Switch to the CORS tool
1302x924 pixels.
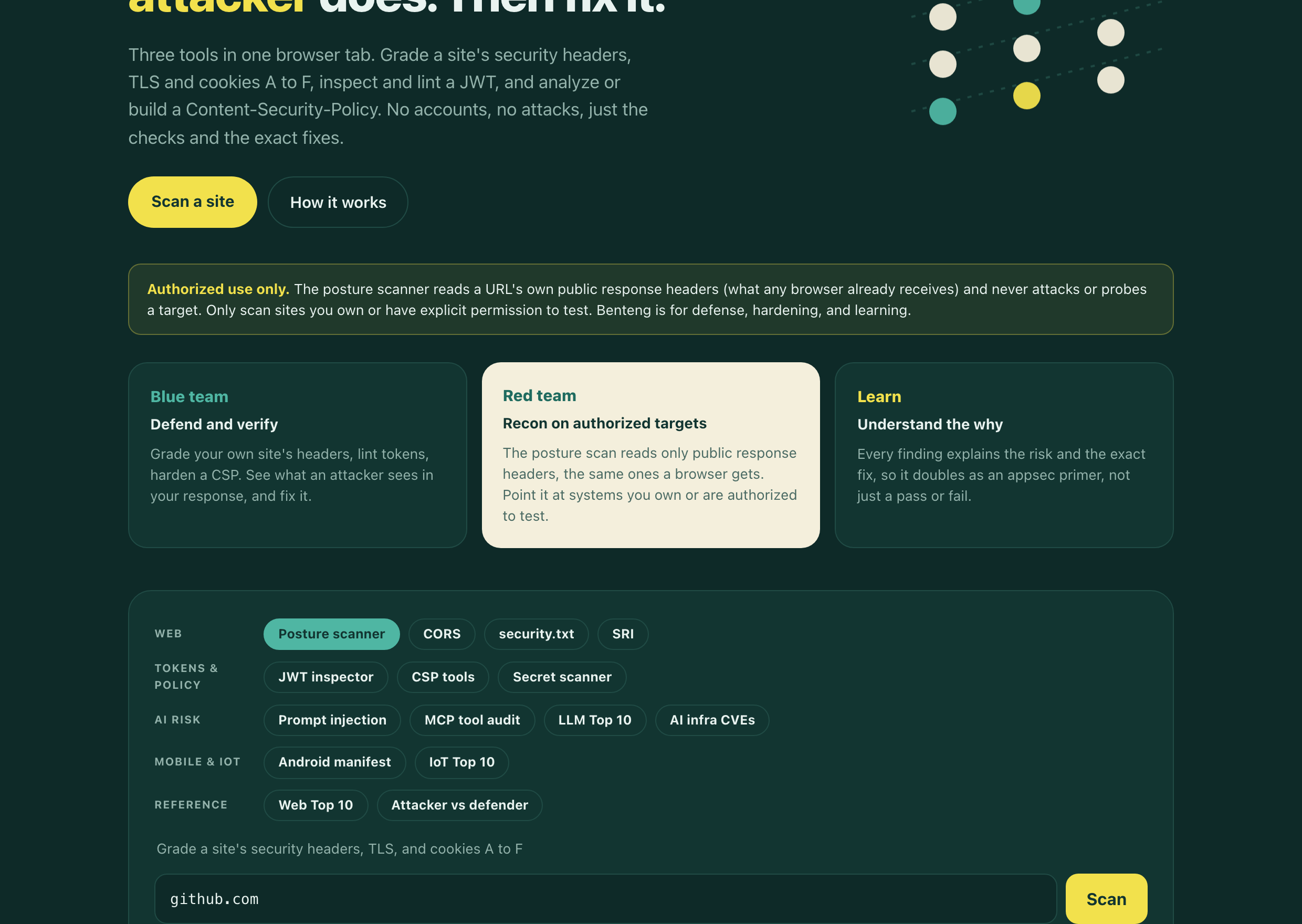442,634
